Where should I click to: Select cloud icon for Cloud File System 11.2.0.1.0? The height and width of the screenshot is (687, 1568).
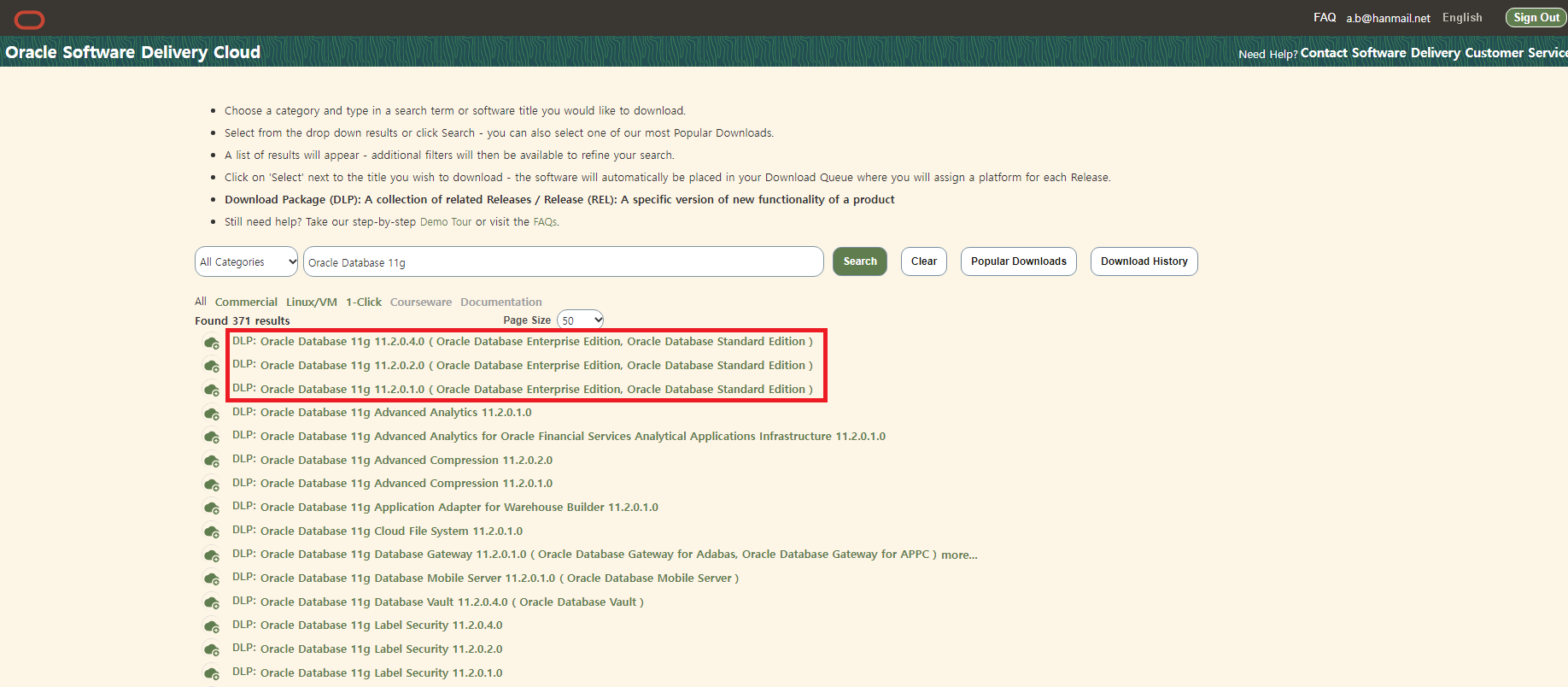point(212,531)
